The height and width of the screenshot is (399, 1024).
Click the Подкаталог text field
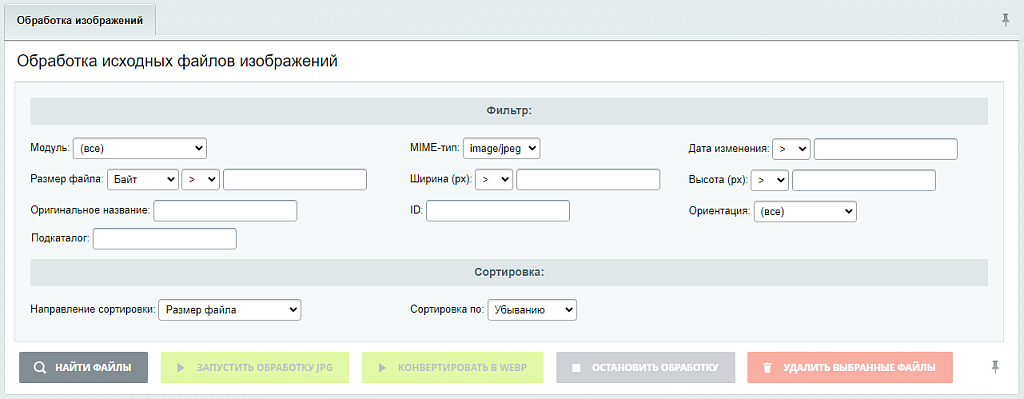165,238
